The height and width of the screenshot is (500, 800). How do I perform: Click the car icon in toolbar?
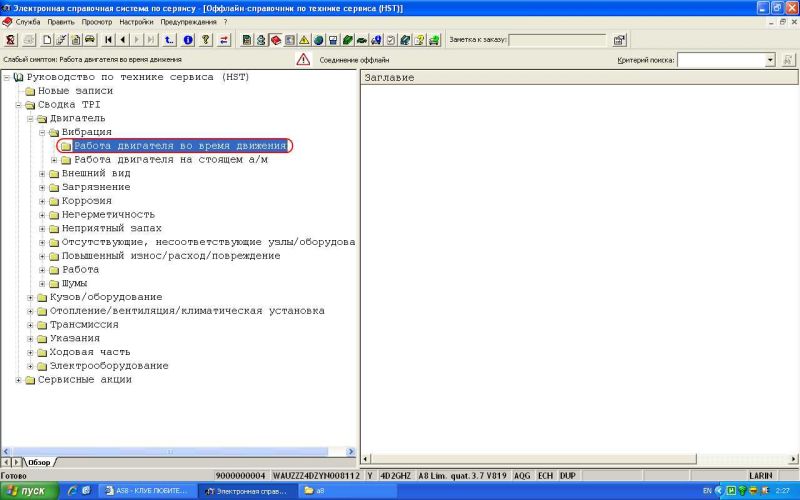[x=90, y=40]
